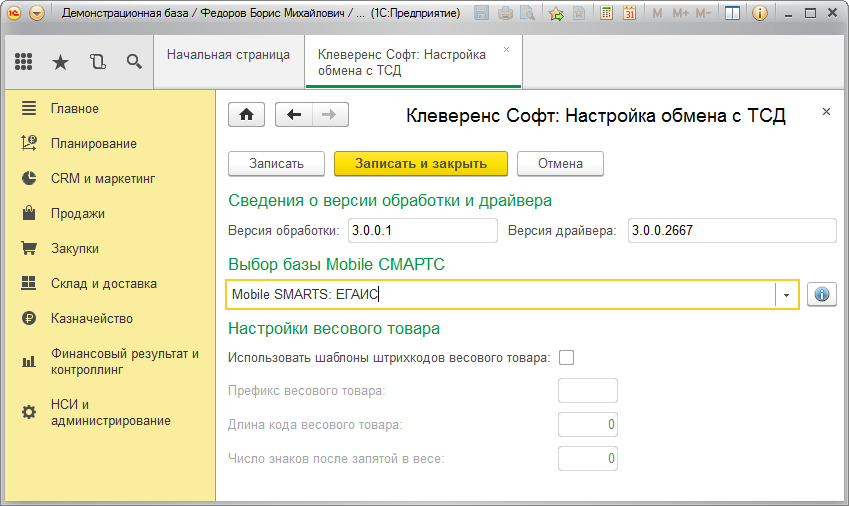Image resolution: width=849 pixels, height=506 pixels.
Task: Click the Mobile SMARTS: ЕГАИС base field
Action: coord(501,294)
